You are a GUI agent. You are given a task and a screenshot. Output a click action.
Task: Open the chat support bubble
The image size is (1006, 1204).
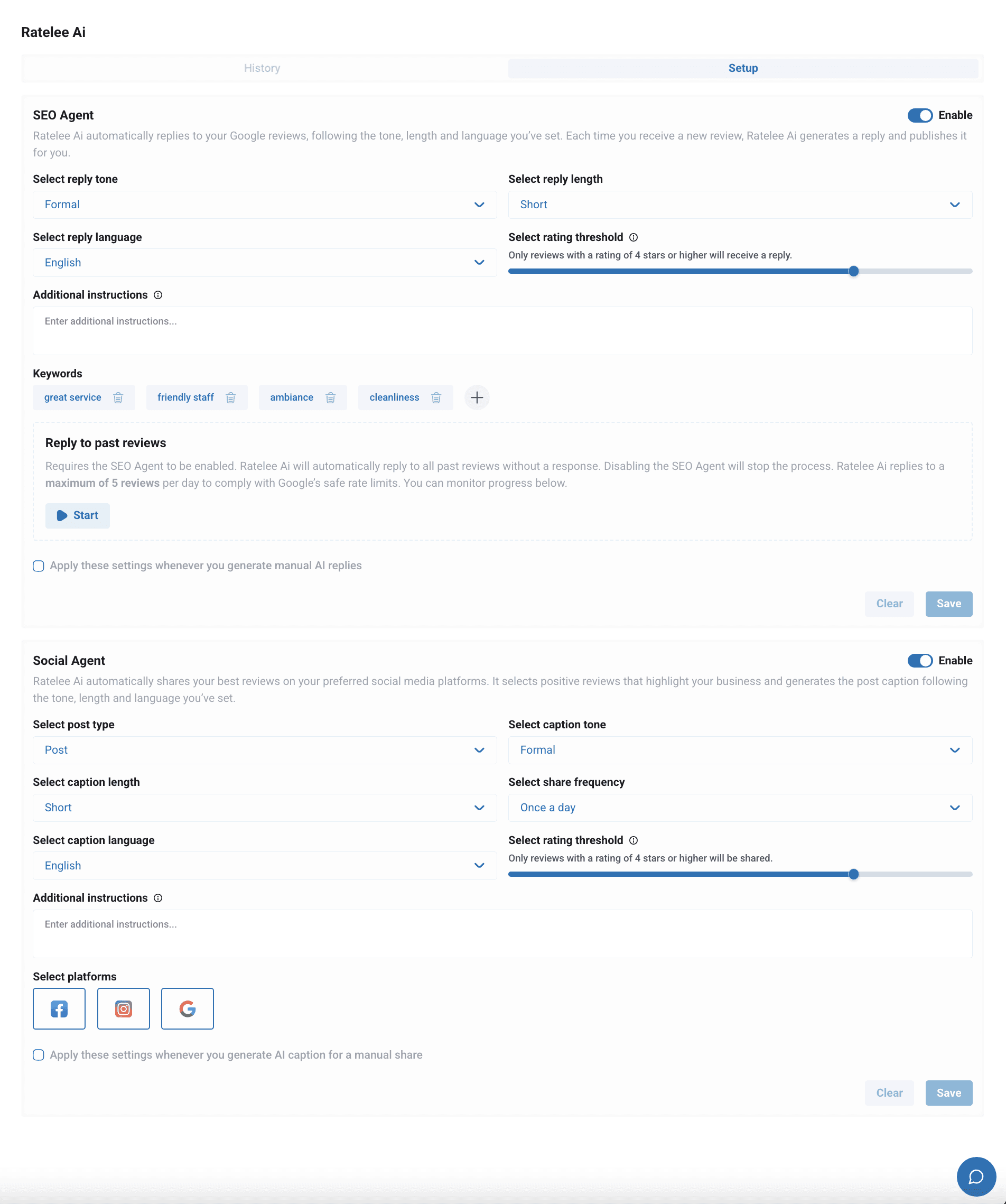(x=977, y=1177)
